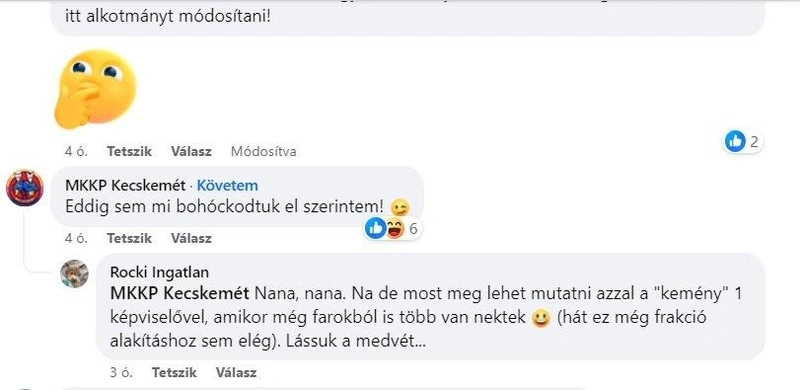Viewport: 800px width, 390px height.
Task: Click the large thinking face emoji sticker
Action: pyautogui.click(x=95, y=89)
